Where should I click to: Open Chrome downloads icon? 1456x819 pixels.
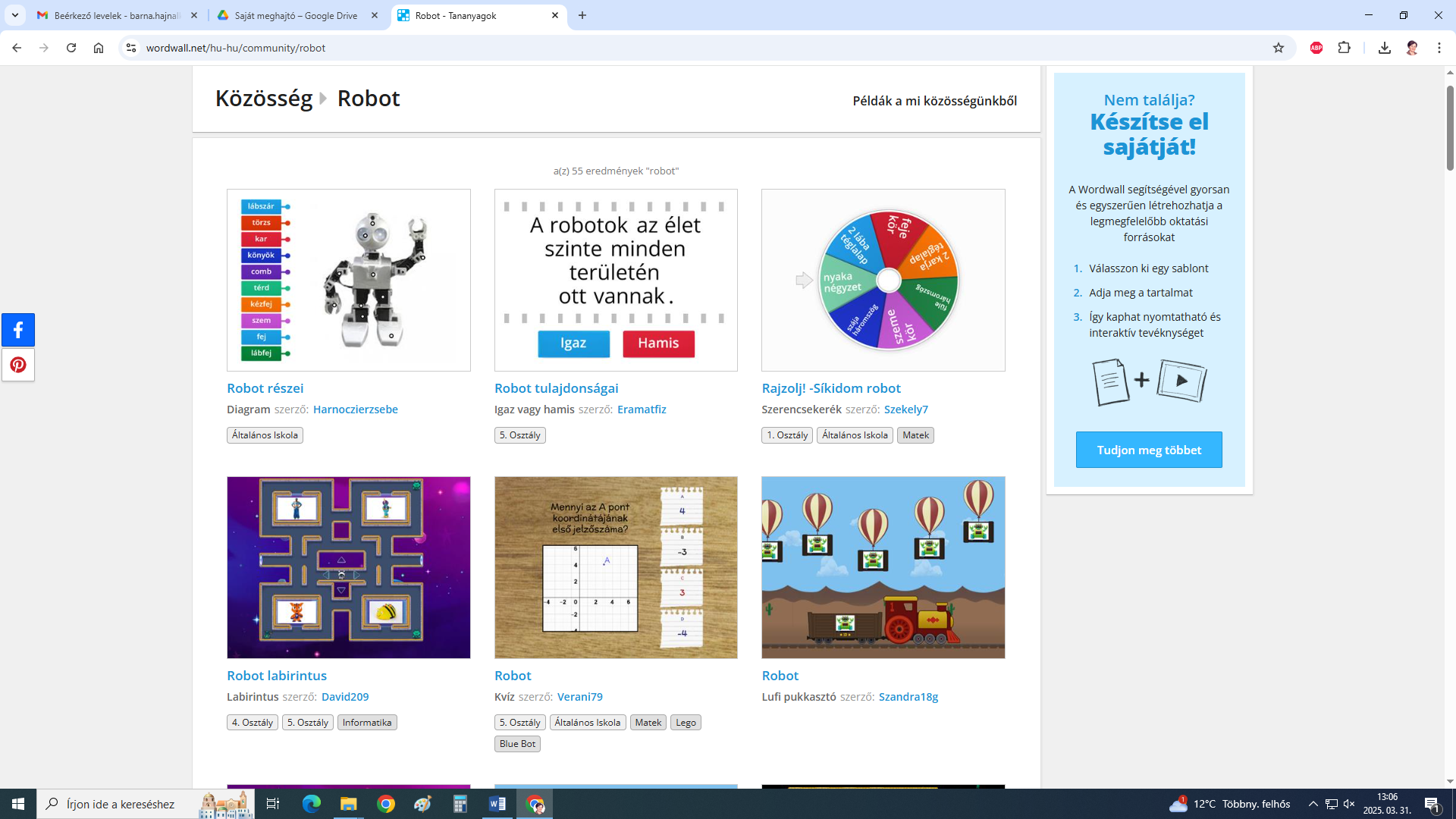coord(1385,48)
